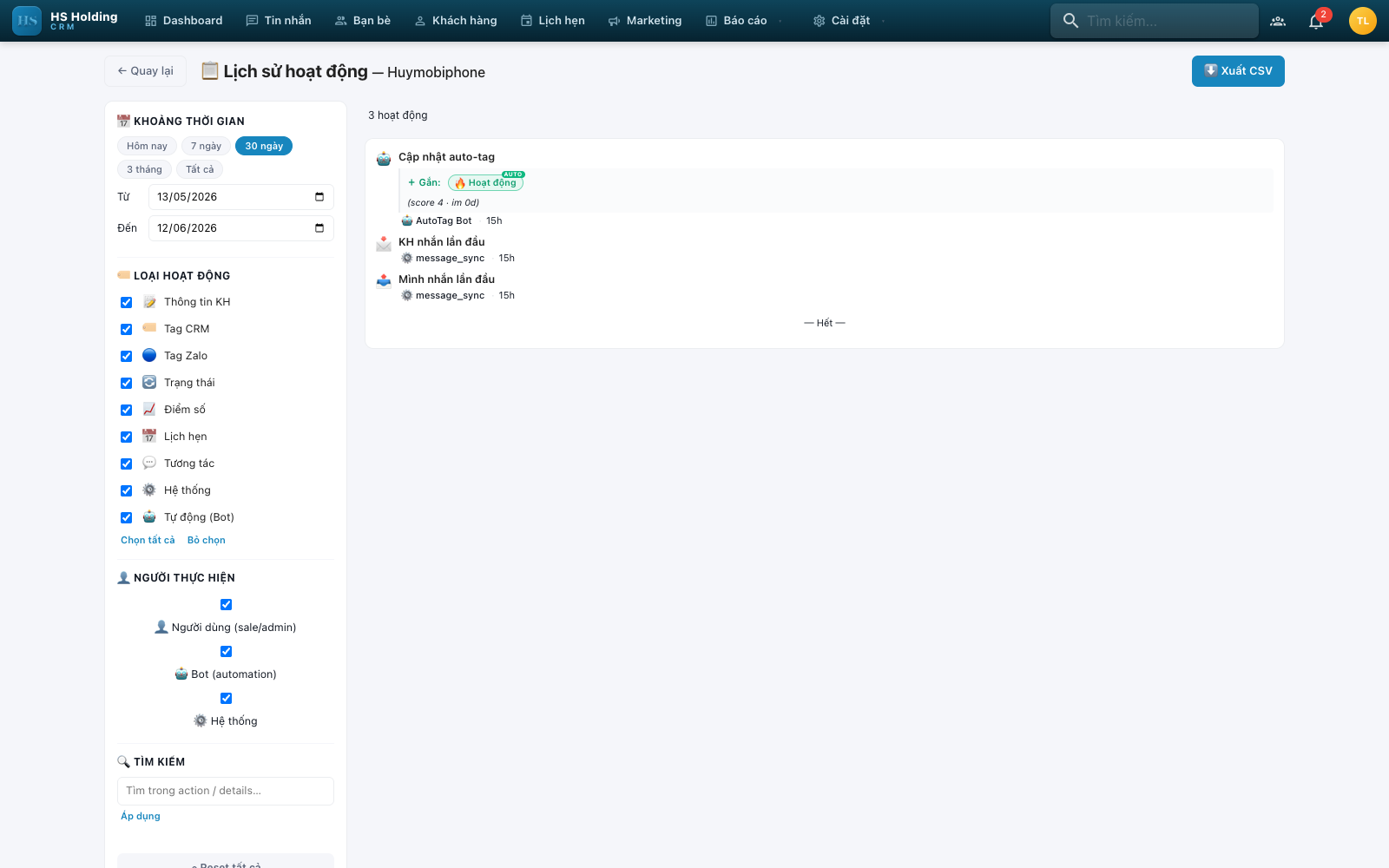Screen dimensions: 1389x868
Task: Uncheck the Tag Zalo checkbox
Action: [x=126, y=356]
